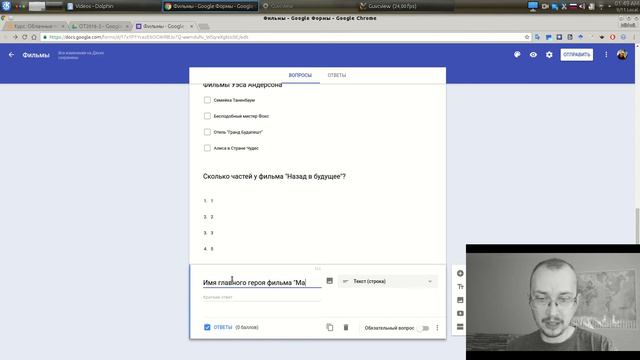Add a video from the side toolbar

pyautogui.click(x=460, y=313)
